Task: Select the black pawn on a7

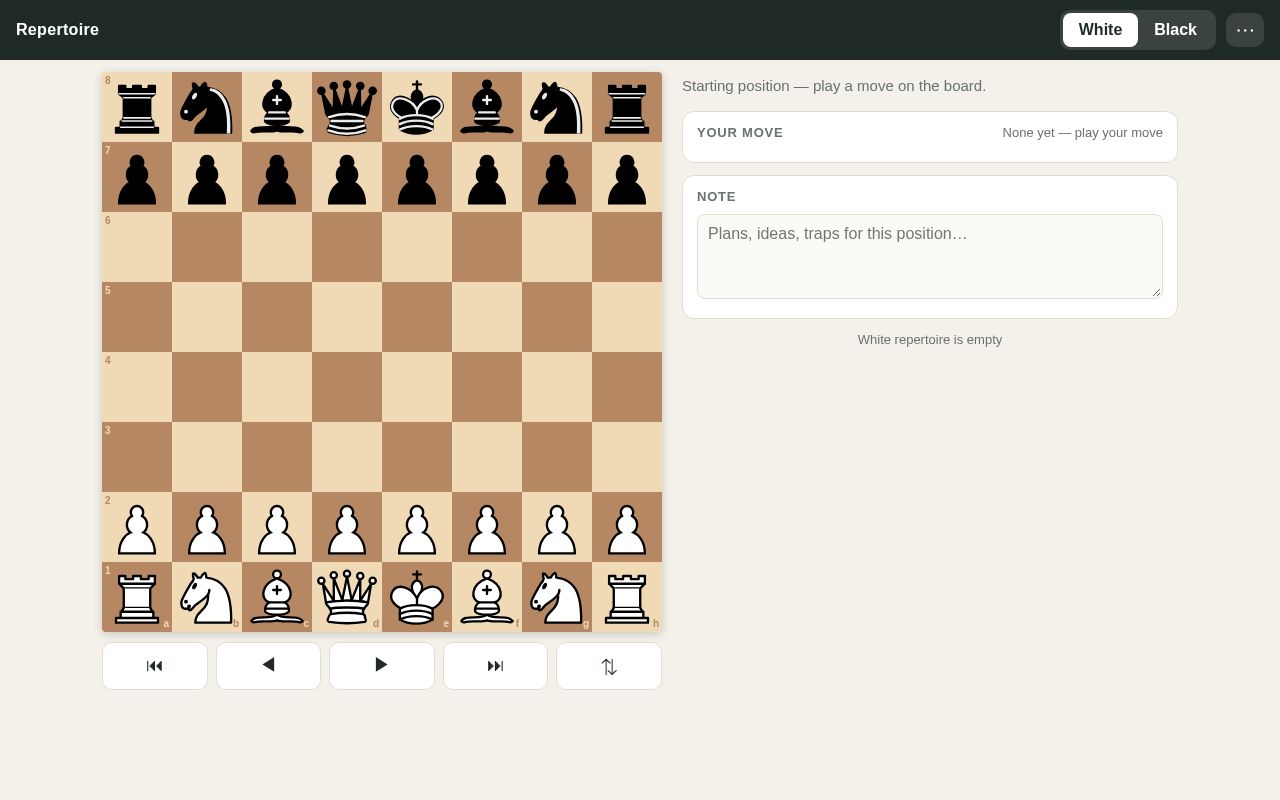Action: point(137,177)
